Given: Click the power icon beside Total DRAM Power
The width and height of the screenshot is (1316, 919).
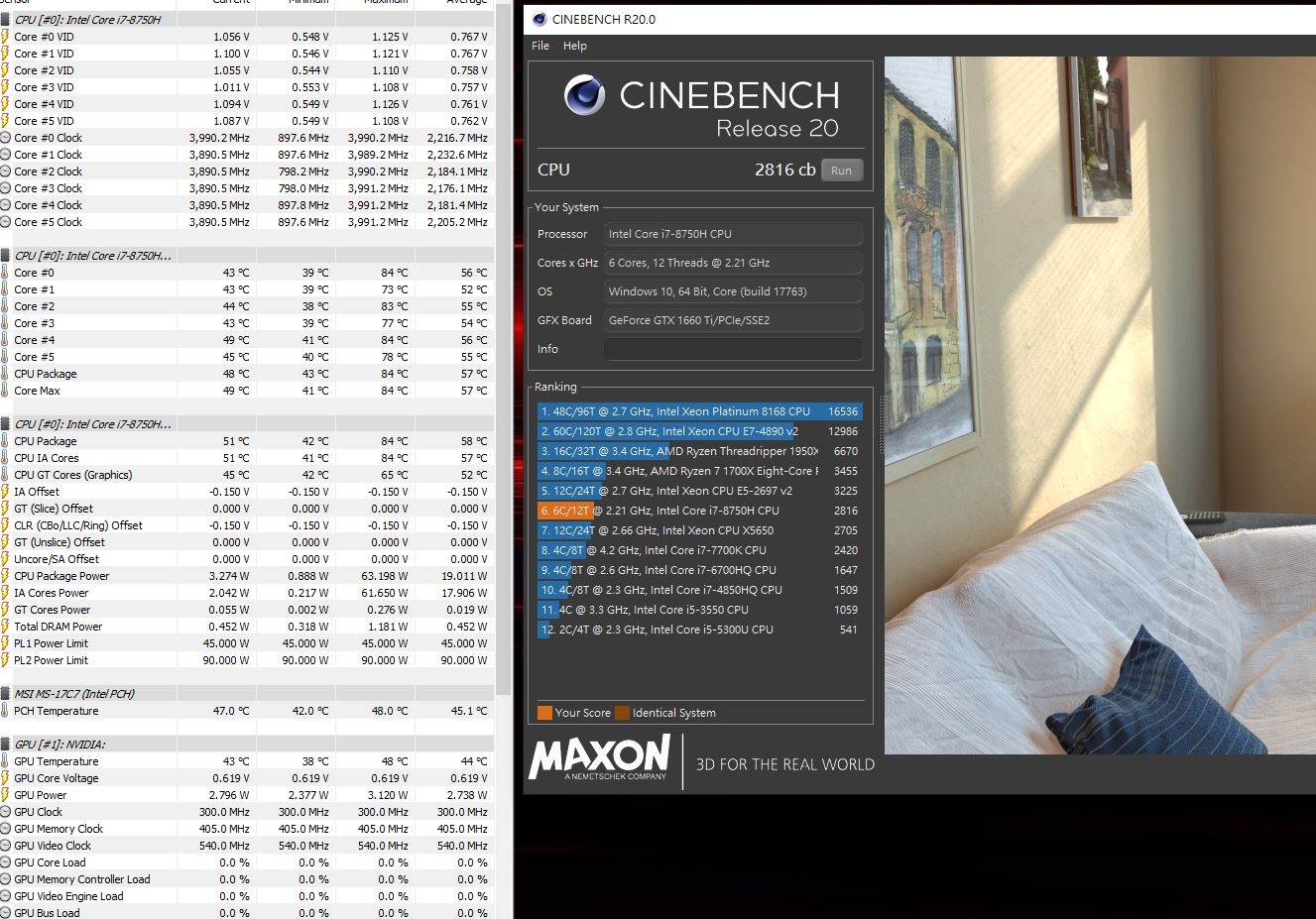Looking at the screenshot, I should tap(5, 627).
